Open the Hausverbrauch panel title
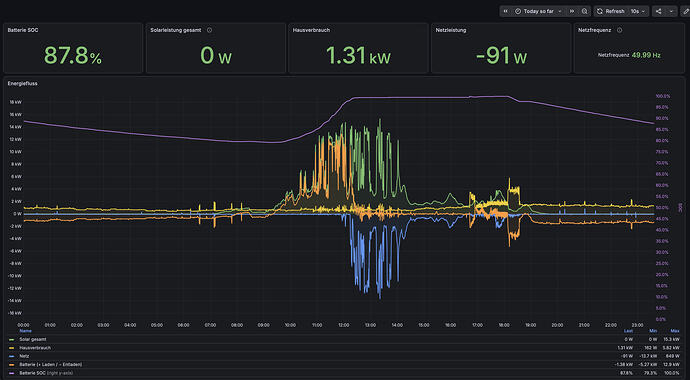This screenshot has height=380, width=690. pos(312,30)
